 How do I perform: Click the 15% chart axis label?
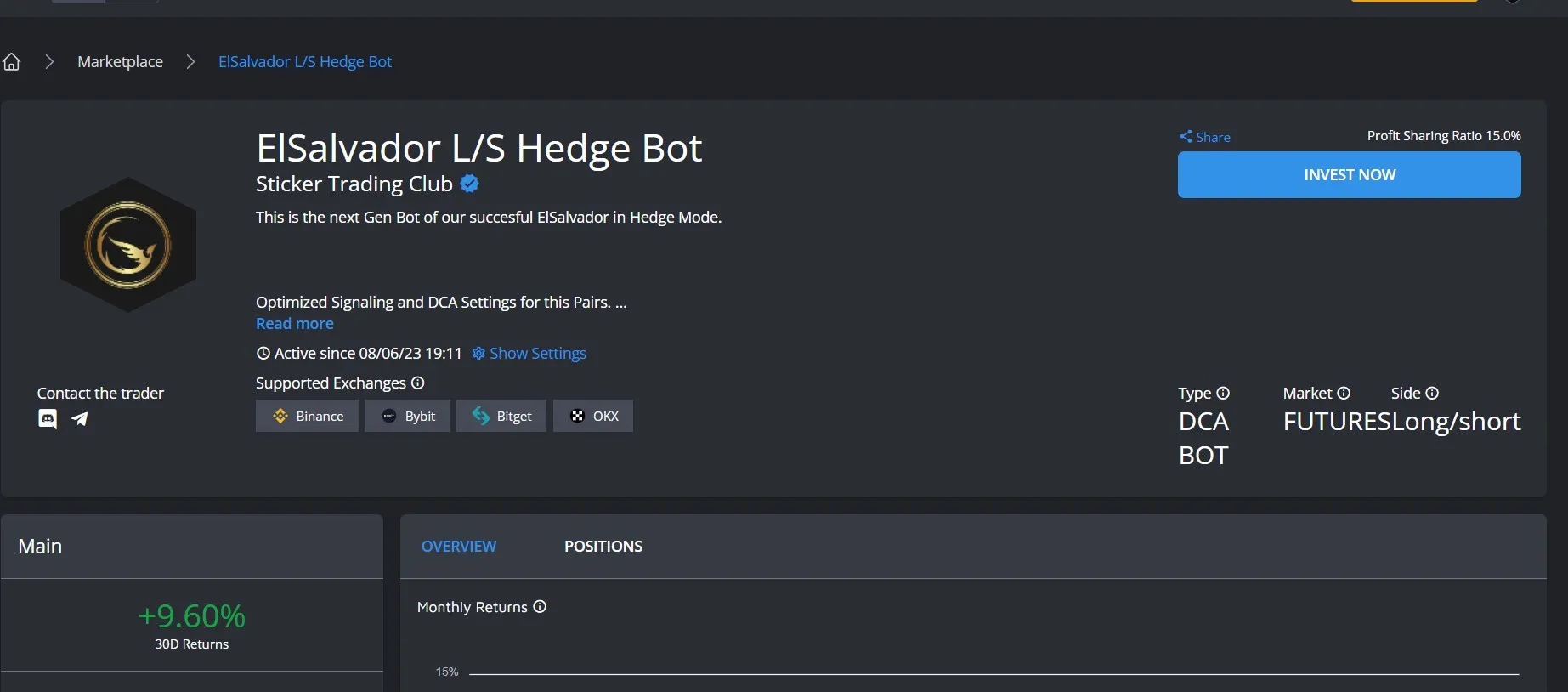(x=447, y=672)
